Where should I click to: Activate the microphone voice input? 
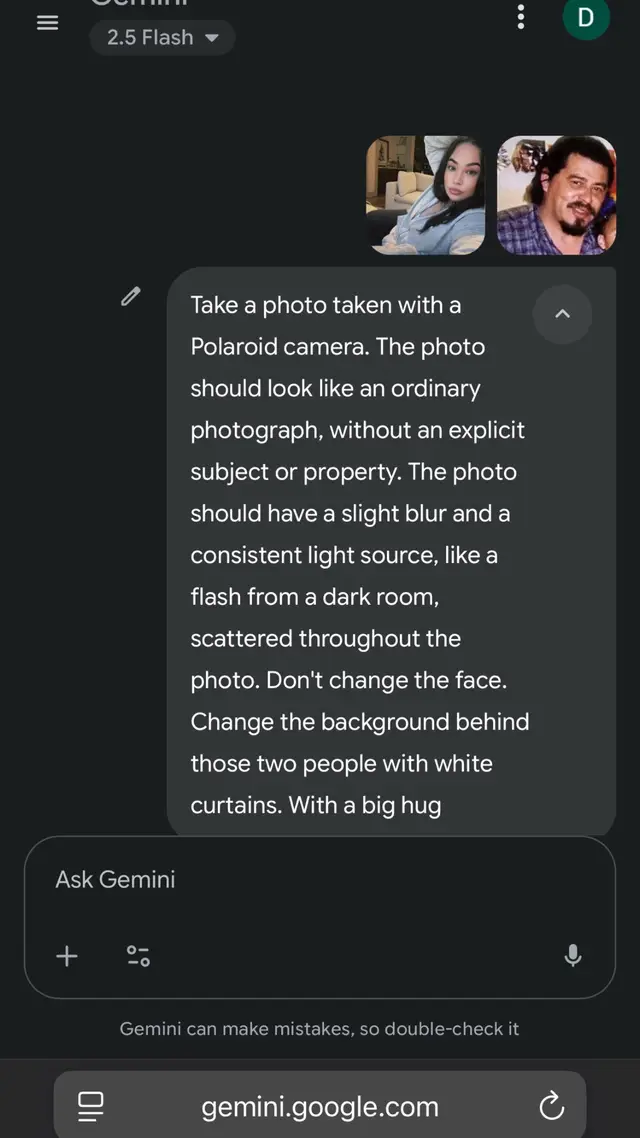click(x=573, y=956)
